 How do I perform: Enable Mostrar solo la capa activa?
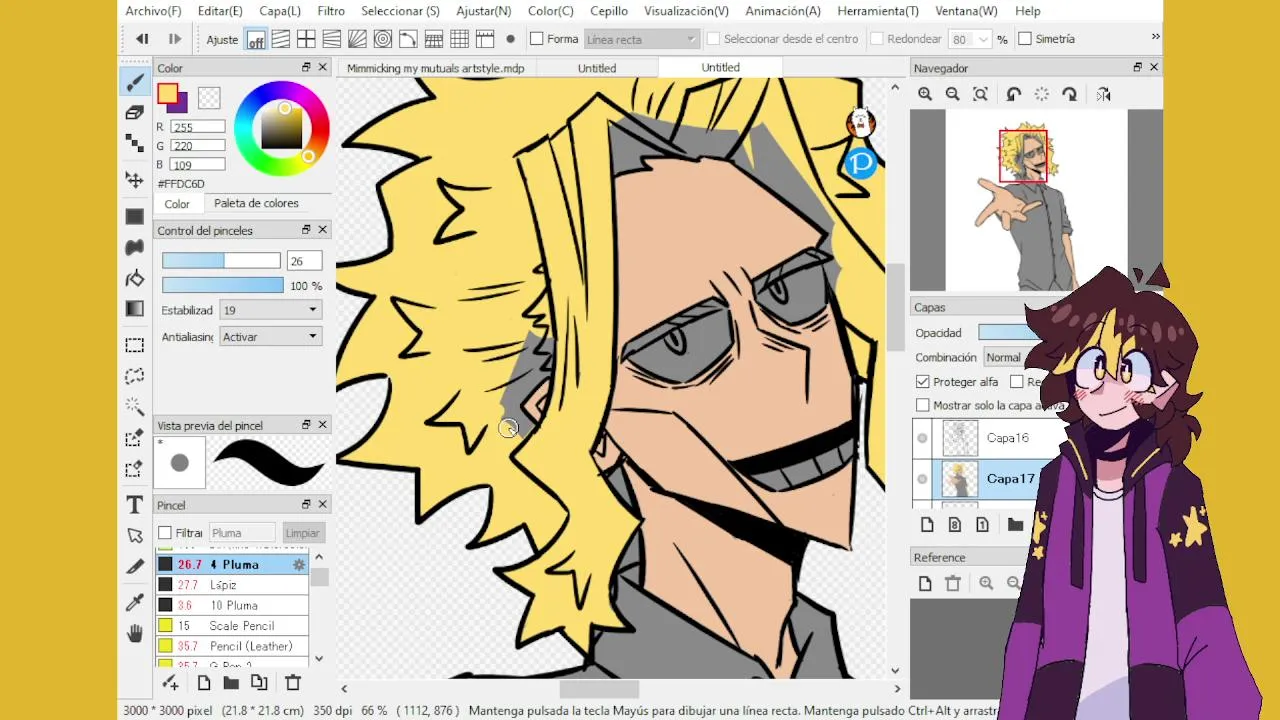(x=923, y=405)
